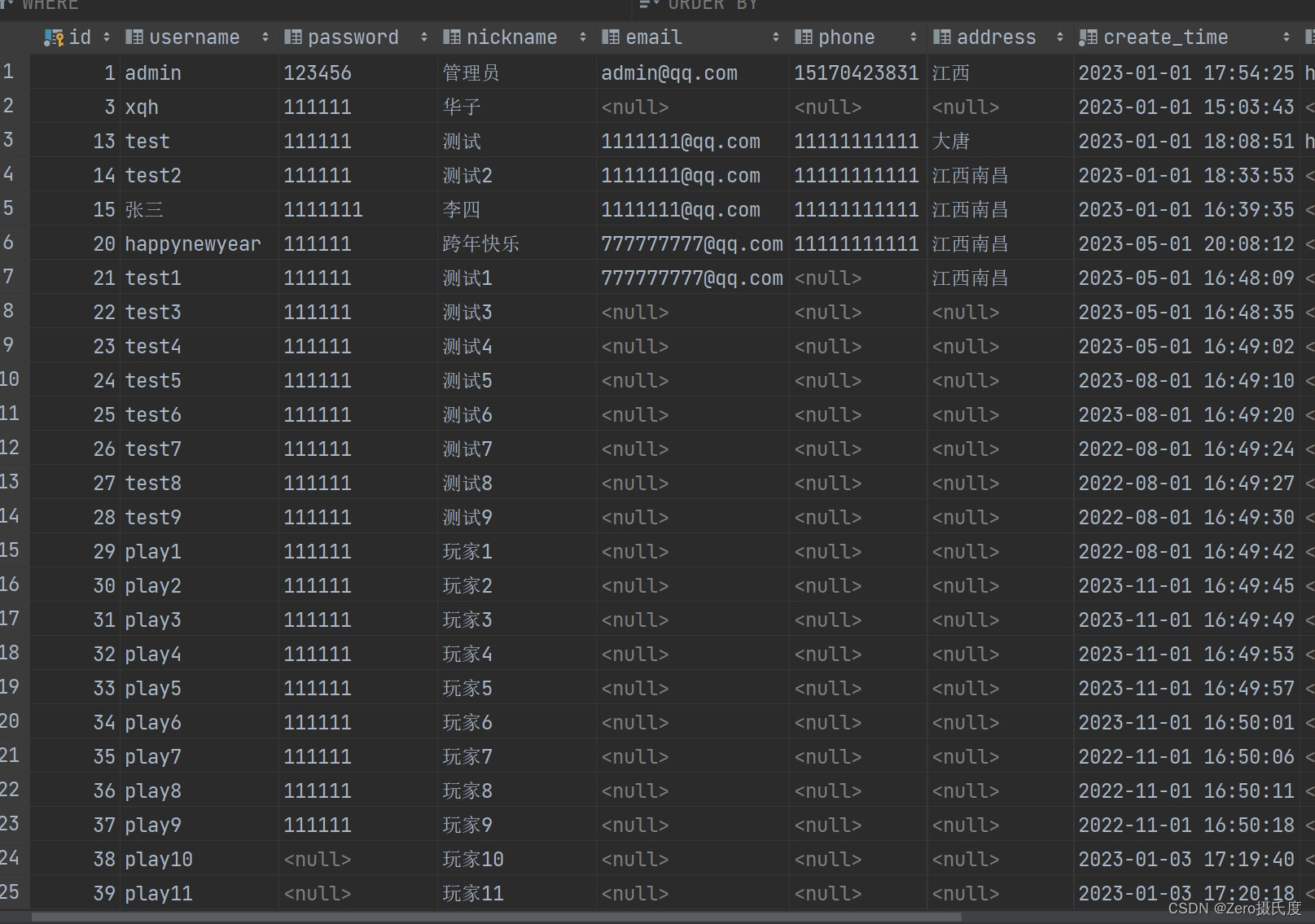This screenshot has height=924, width=1315.
Task: Toggle sort arrows on email column
Action: click(x=776, y=37)
